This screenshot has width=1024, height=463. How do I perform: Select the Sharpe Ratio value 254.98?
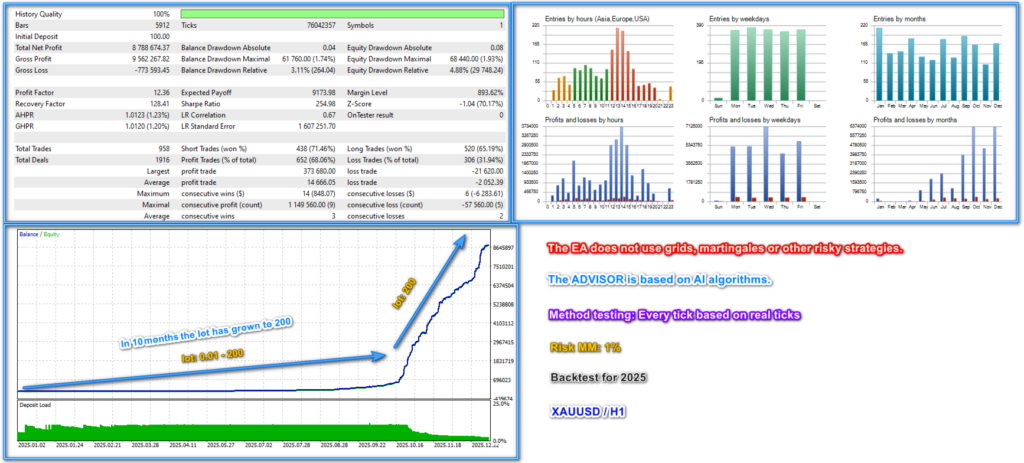(x=325, y=104)
